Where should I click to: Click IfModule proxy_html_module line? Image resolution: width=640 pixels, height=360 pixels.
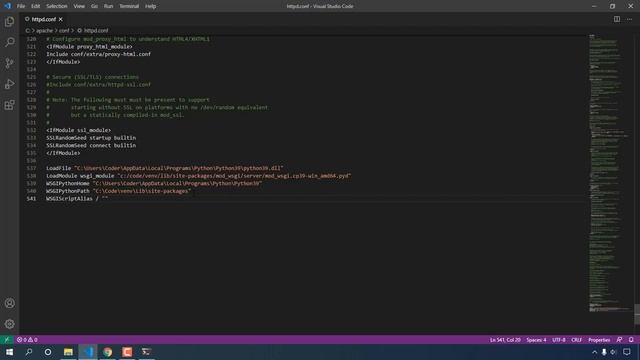click(x=89, y=47)
